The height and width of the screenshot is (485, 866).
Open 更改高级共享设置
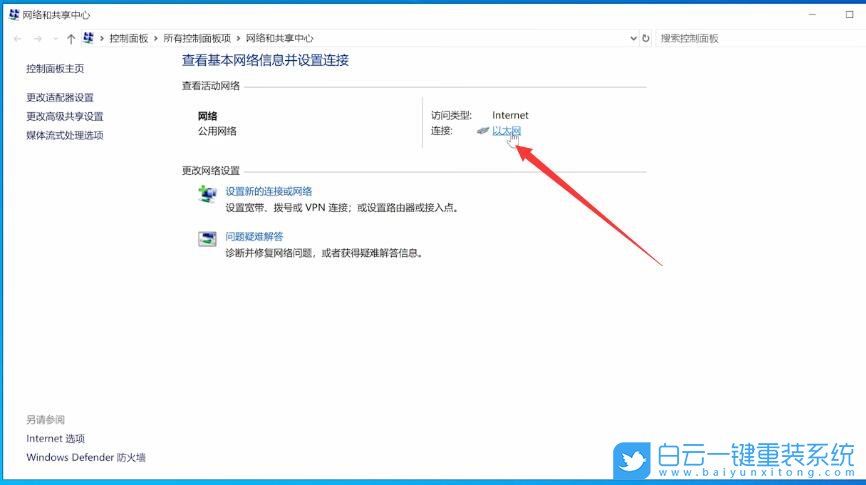tap(65, 116)
